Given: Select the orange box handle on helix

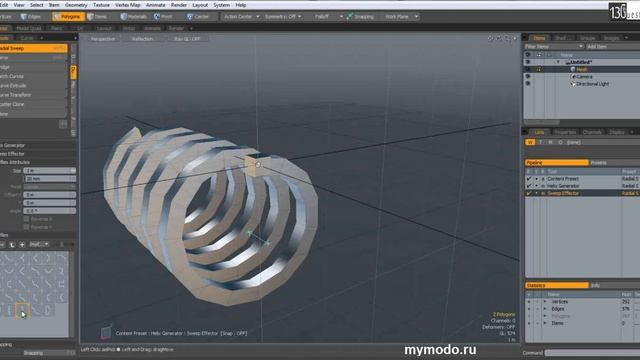Looking at the screenshot, I should coord(257,164).
